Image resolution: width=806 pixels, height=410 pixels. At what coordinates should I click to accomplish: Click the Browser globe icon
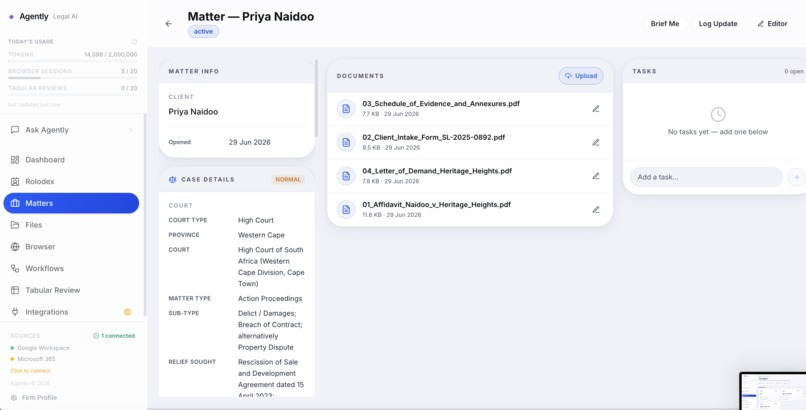[x=15, y=247]
